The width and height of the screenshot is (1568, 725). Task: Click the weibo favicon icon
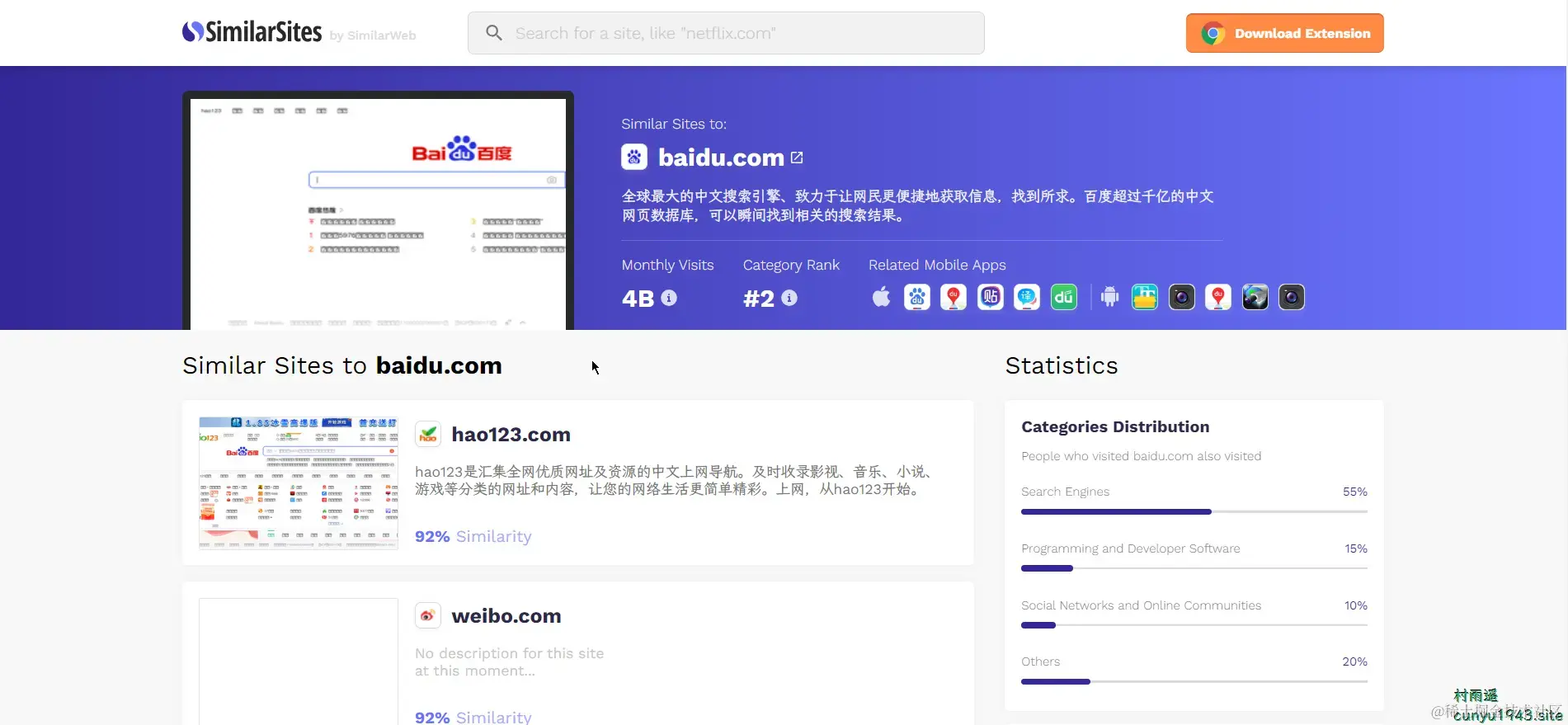click(428, 615)
